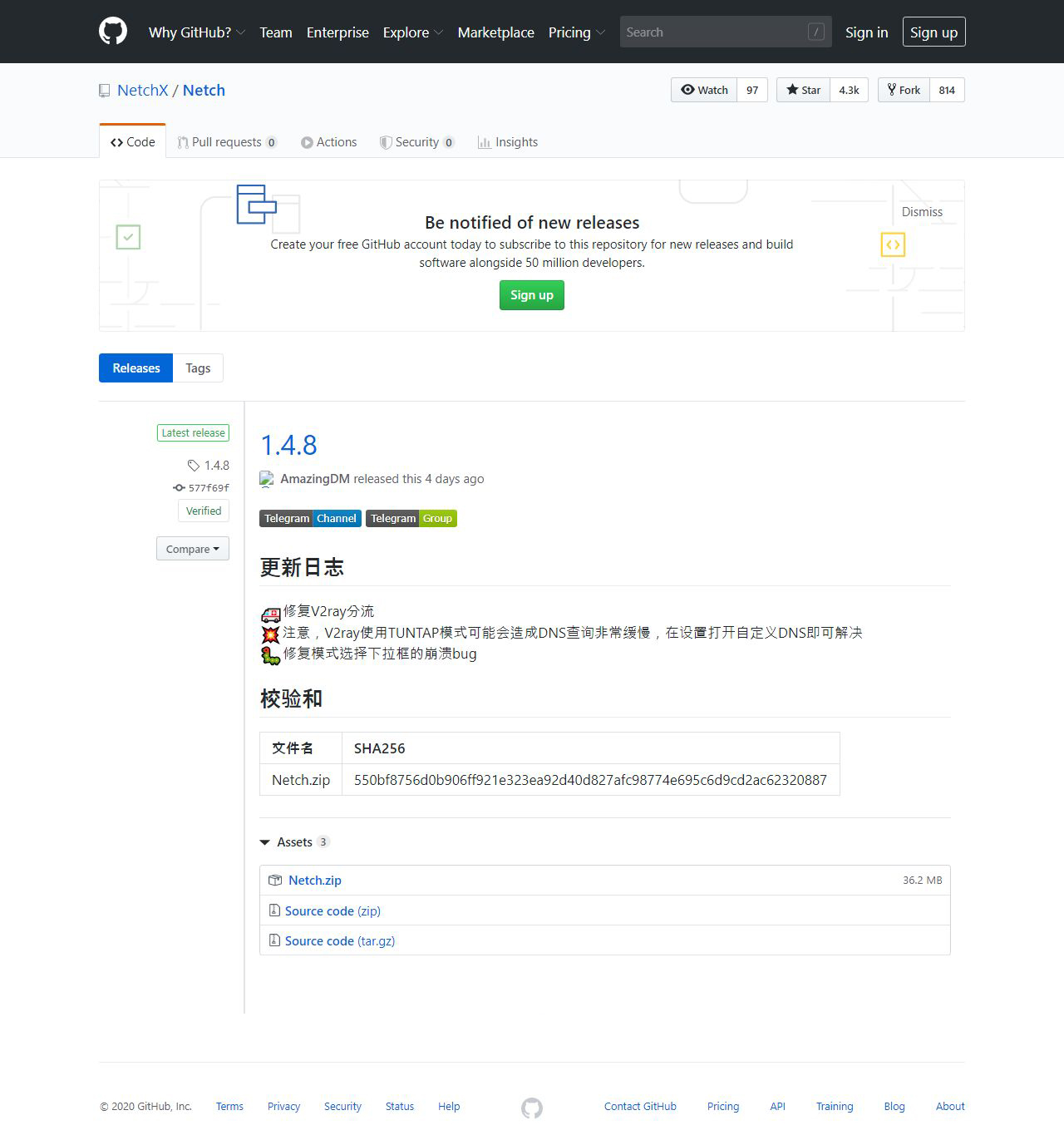Download Source code (zip)
The image size is (1064, 1135).
(x=332, y=911)
